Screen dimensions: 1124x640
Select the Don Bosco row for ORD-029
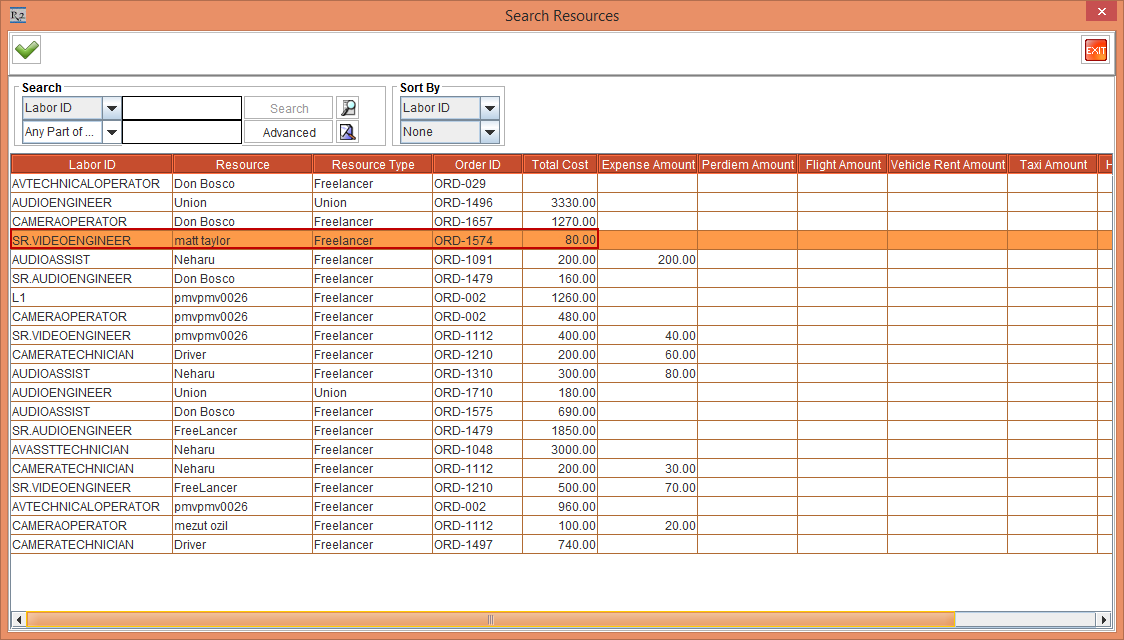coord(300,183)
